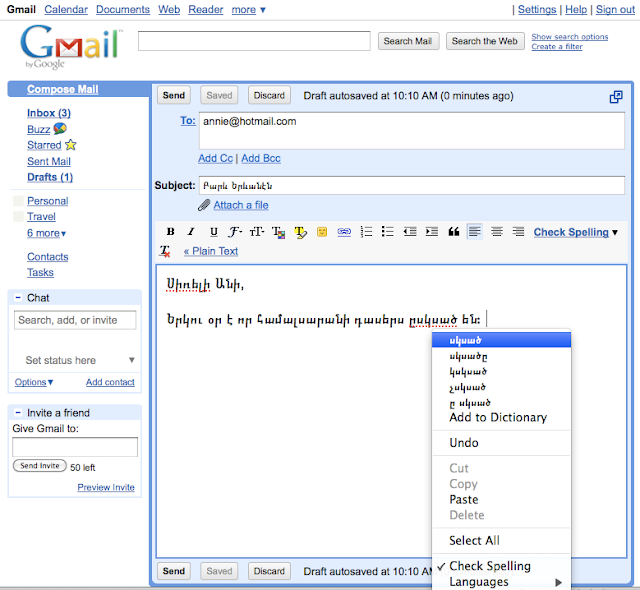Decrease the indent
Image resolution: width=640 pixels, height=590 pixels.
(410, 232)
